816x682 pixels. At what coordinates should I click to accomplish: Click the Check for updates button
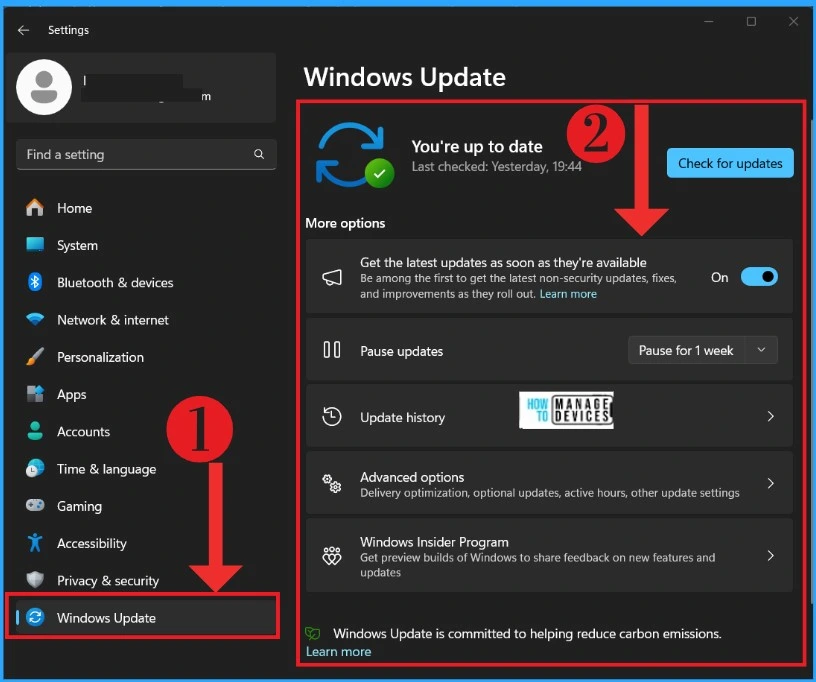tap(730, 163)
